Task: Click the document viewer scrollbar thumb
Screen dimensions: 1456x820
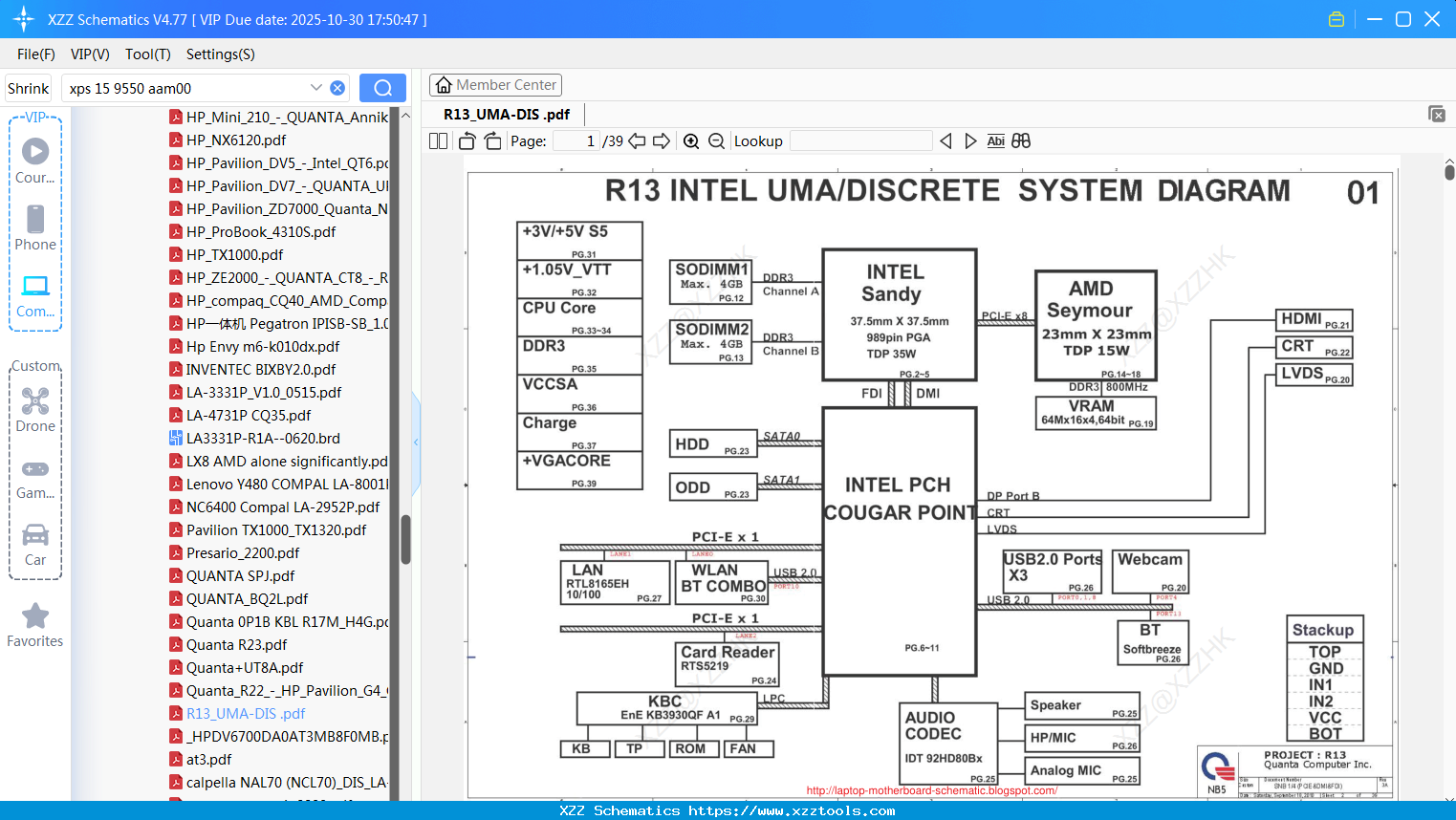Action: click(1449, 172)
